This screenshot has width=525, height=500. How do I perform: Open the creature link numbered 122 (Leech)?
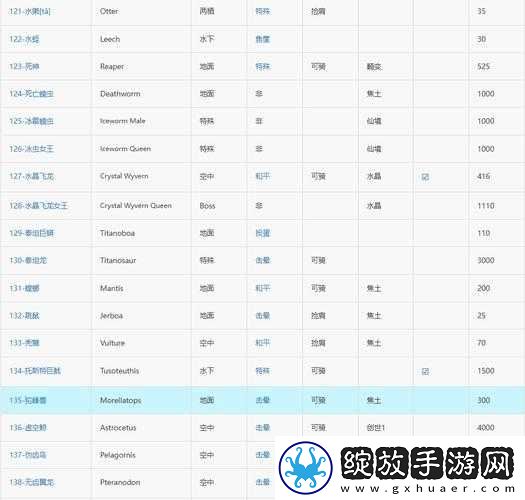click(24, 39)
